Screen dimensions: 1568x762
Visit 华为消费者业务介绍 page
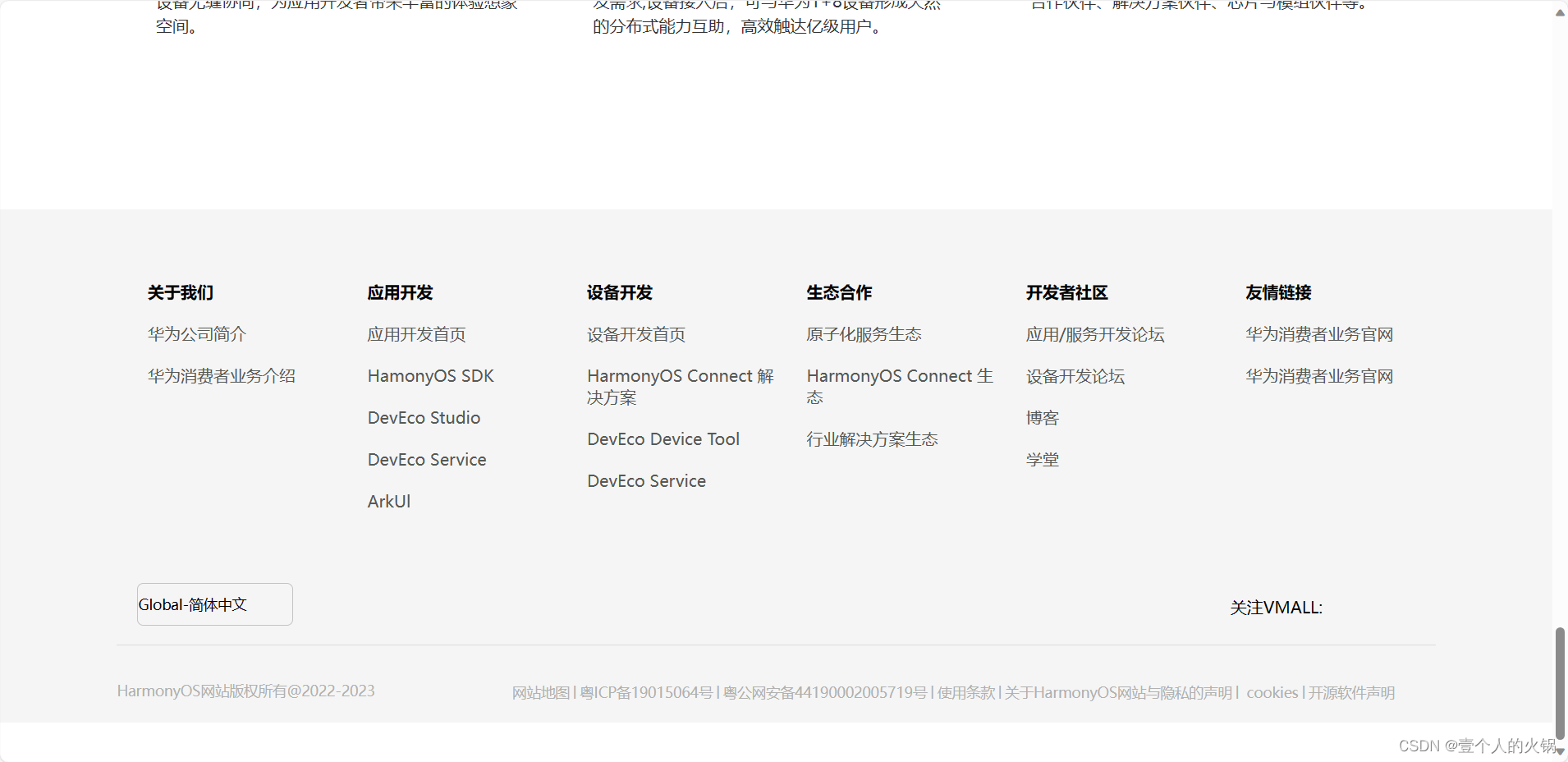(221, 375)
